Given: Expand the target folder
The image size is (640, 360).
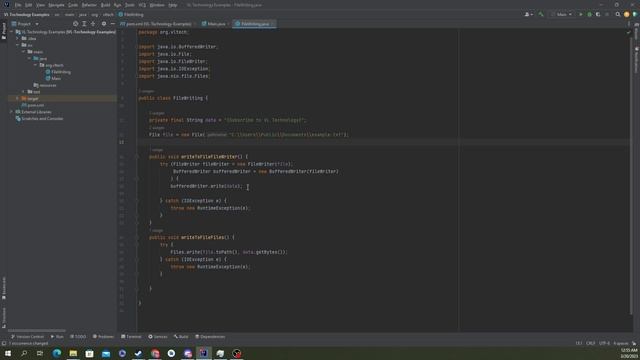Looking at the screenshot, I should pos(18,98).
